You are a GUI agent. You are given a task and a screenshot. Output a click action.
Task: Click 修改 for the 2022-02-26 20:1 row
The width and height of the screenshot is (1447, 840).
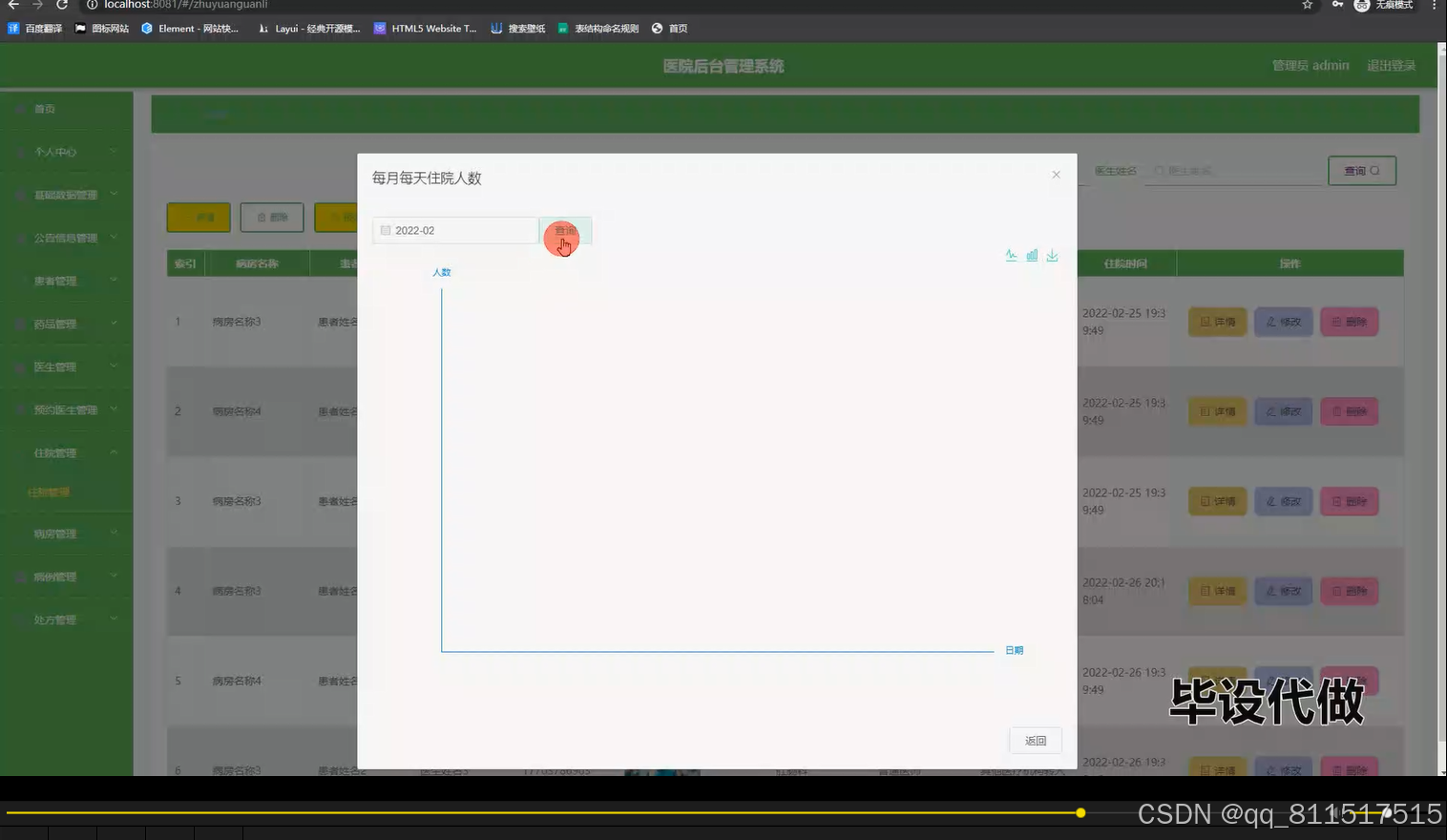(x=1284, y=591)
